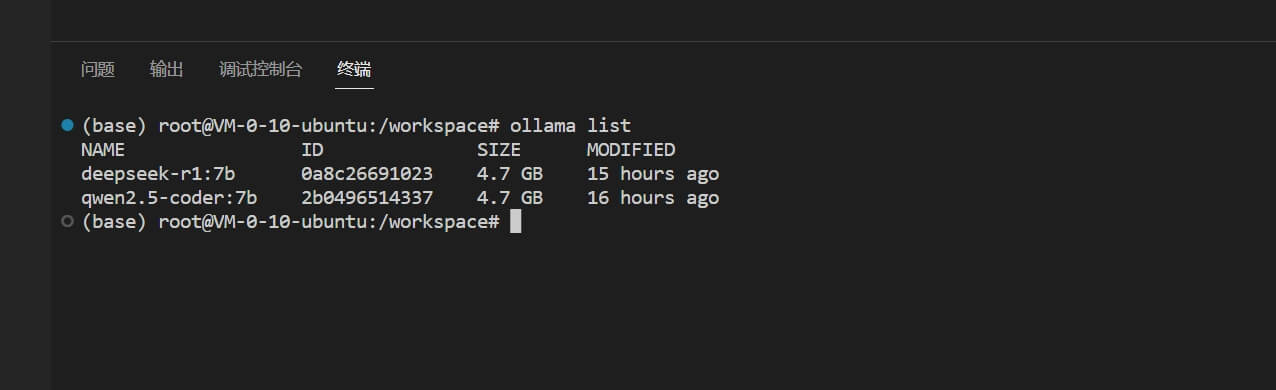Click the blue command-success dot beside ollama list
The width and height of the screenshot is (1276, 390).
[x=67, y=125]
